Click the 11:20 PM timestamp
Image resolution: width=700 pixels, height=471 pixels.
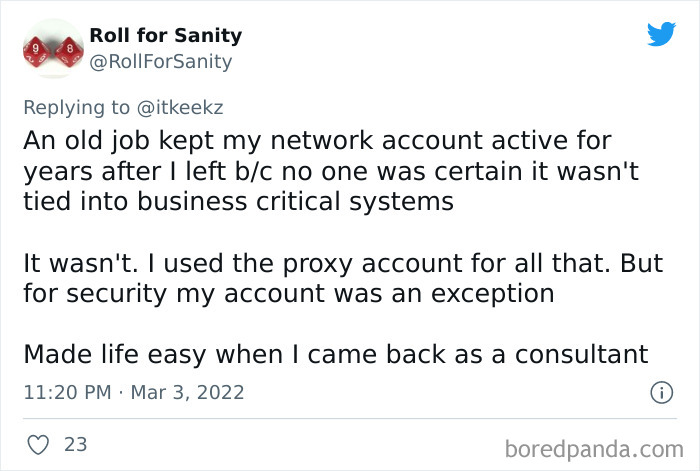(66, 392)
